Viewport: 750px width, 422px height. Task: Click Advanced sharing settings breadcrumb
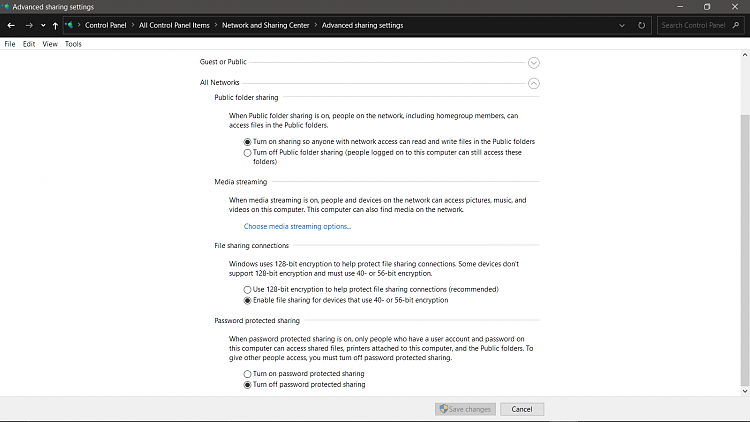click(x=363, y=25)
